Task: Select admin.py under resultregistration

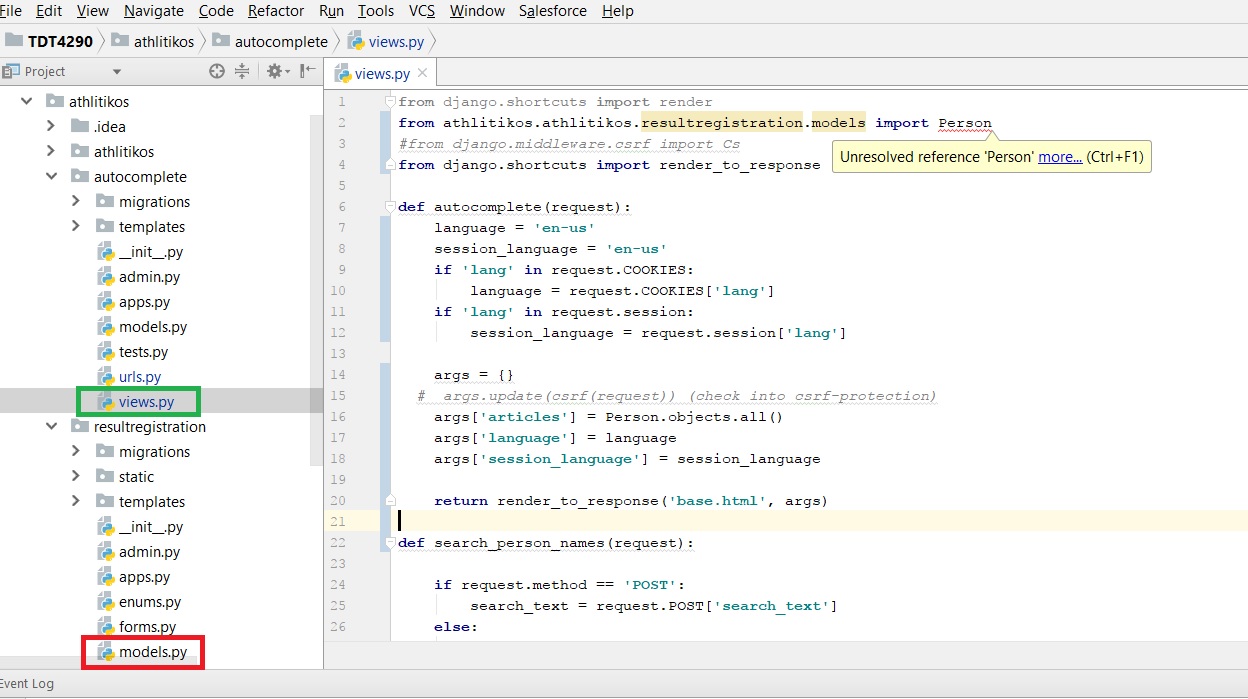Action: coord(139,552)
